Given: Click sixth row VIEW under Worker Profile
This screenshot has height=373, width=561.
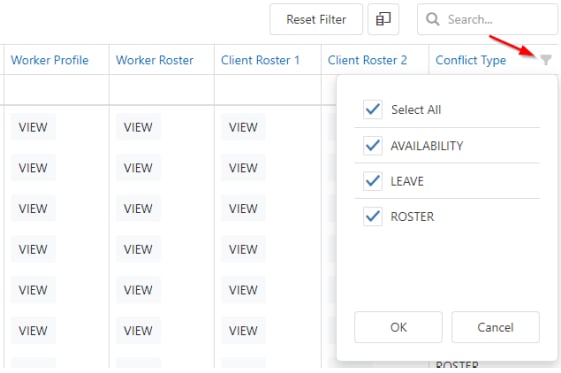Looking at the screenshot, I should point(33,331).
